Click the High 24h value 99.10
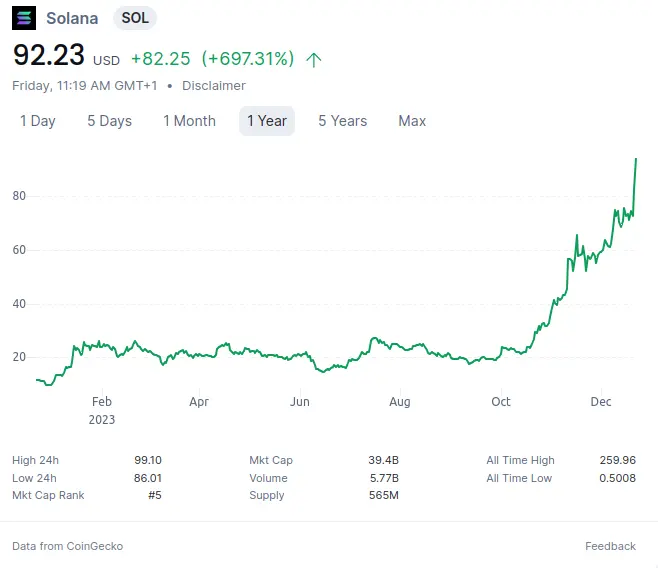The height and width of the screenshot is (568, 658). (148, 460)
